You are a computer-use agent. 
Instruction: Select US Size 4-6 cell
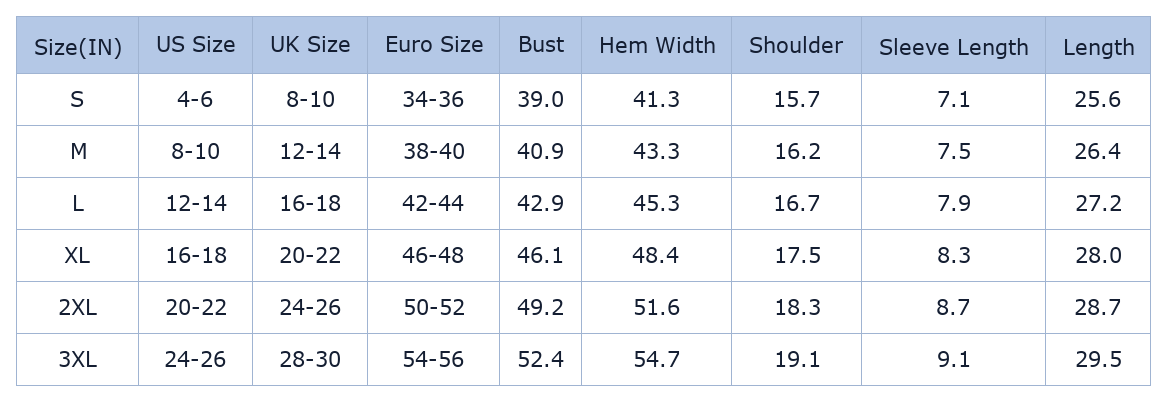[x=195, y=100]
